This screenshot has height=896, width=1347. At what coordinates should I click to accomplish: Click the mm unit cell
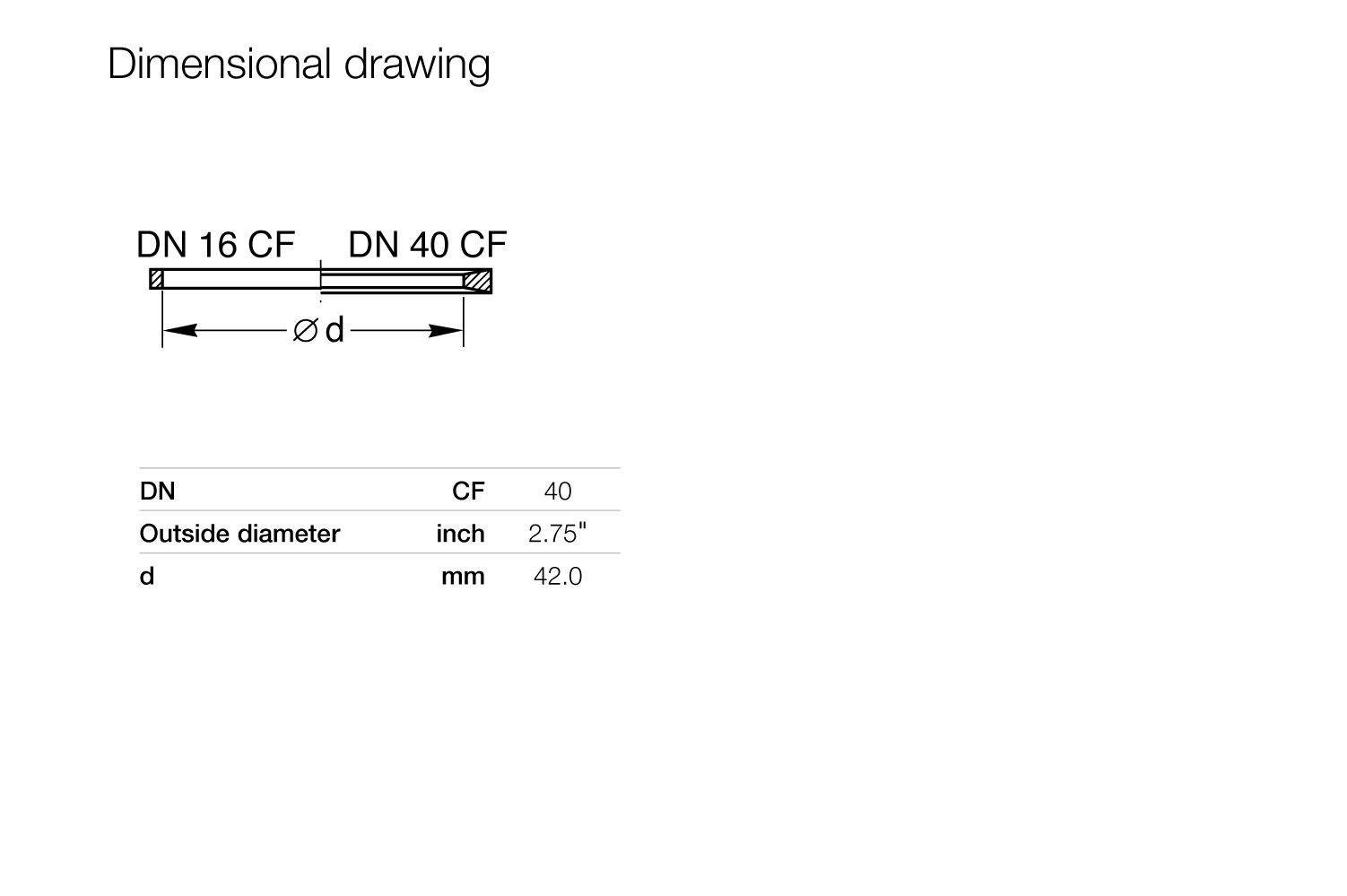point(463,576)
